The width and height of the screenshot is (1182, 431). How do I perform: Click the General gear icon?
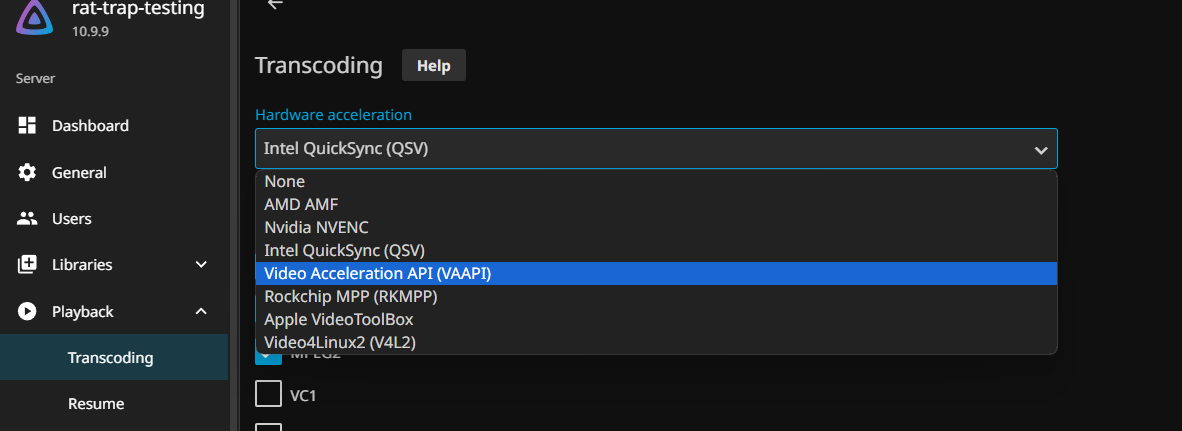27,172
